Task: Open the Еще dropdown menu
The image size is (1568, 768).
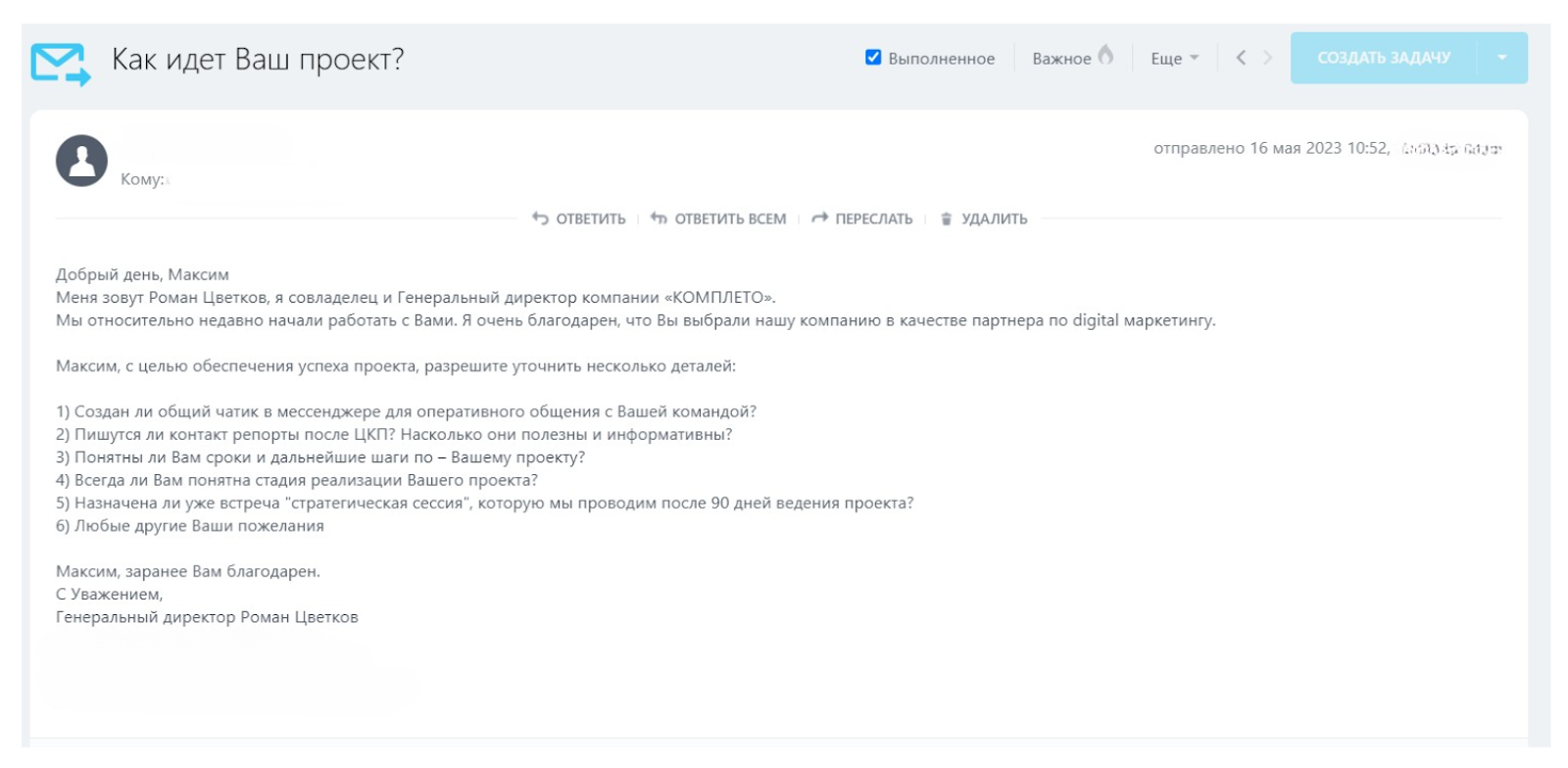Action: coord(1175,59)
